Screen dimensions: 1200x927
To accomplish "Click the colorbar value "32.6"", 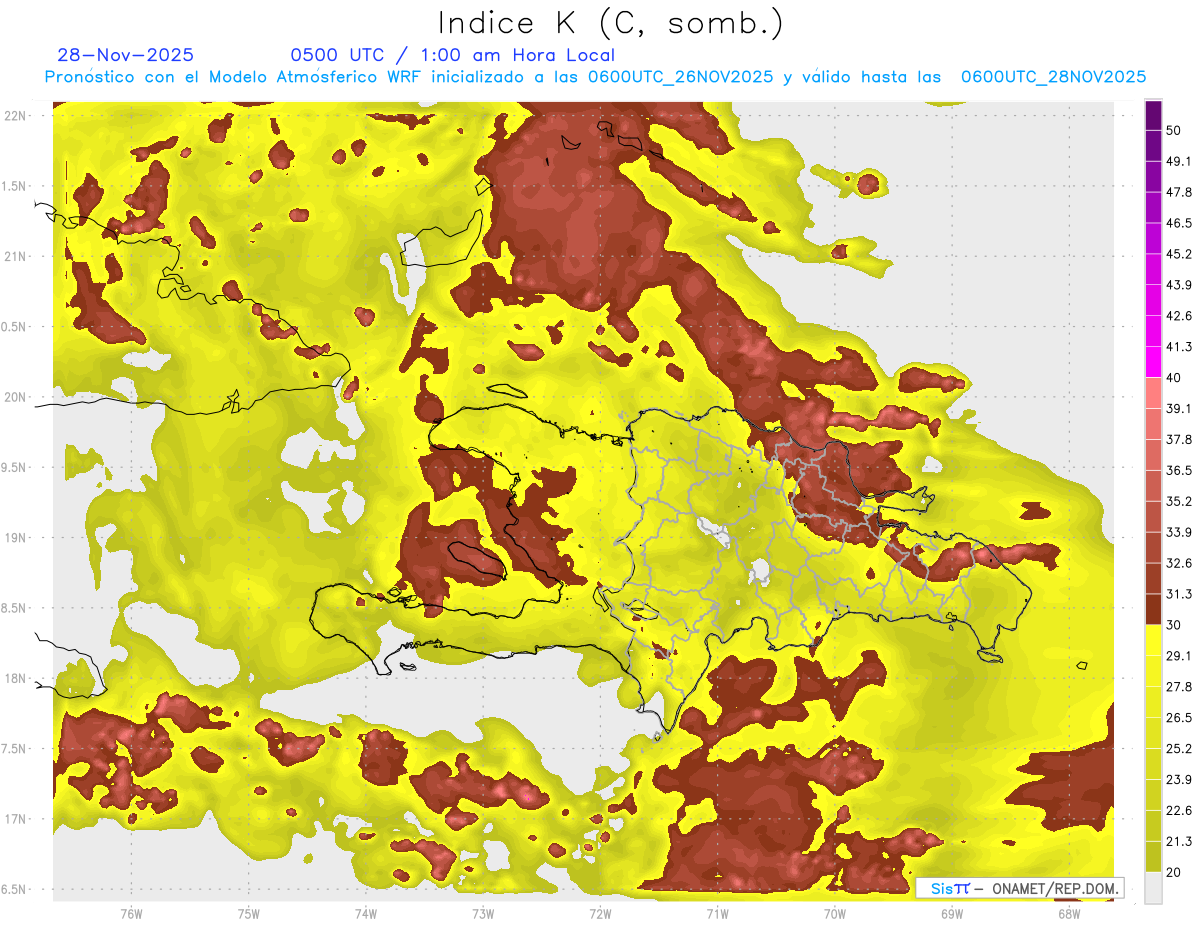I will point(1179,563).
